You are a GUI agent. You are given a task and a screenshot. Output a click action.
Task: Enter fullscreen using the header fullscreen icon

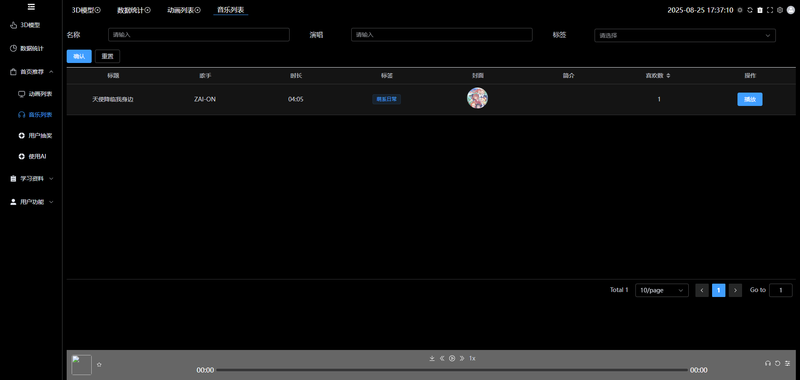(770, 10)
